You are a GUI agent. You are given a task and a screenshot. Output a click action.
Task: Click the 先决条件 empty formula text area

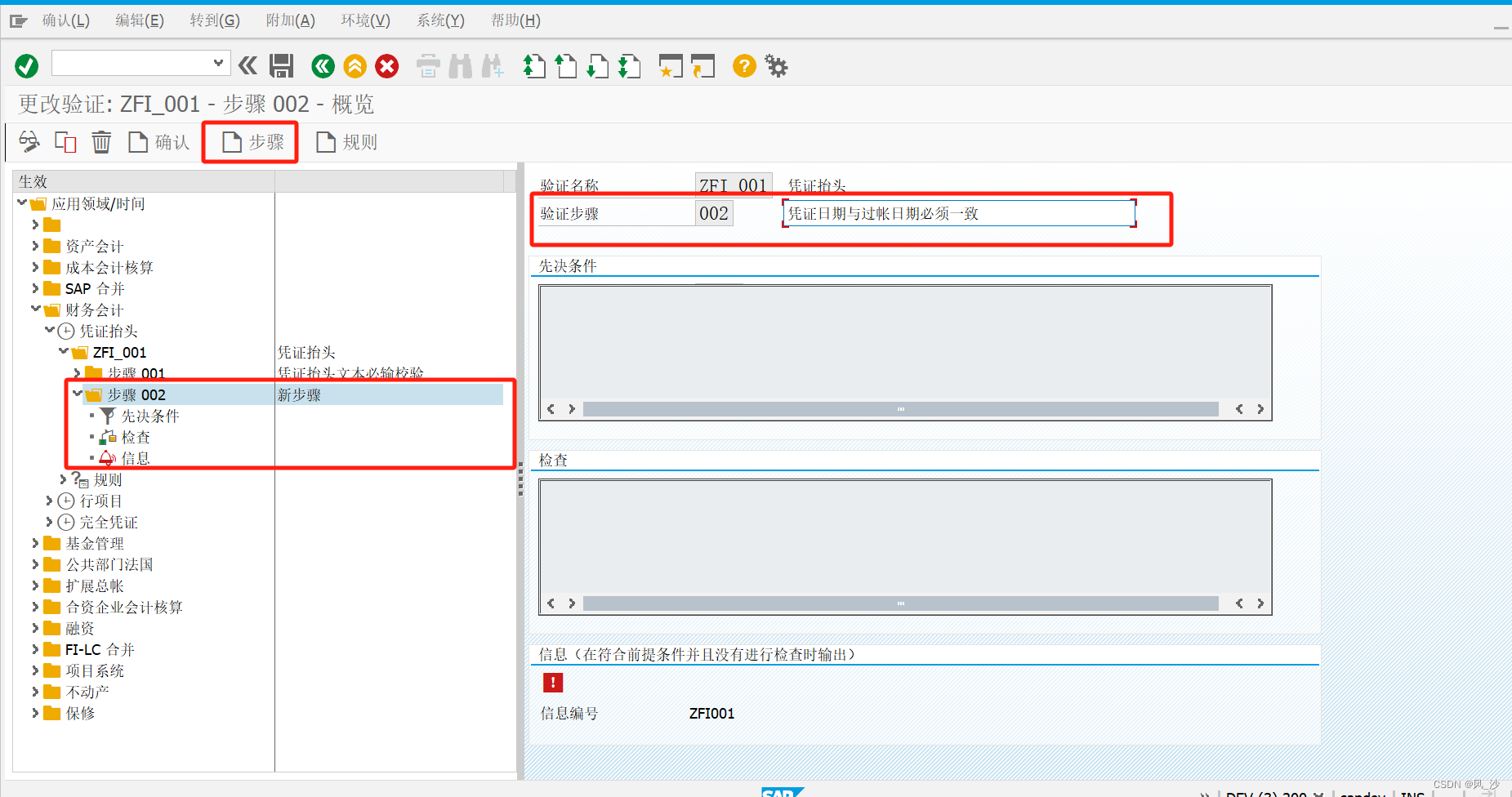905,342
